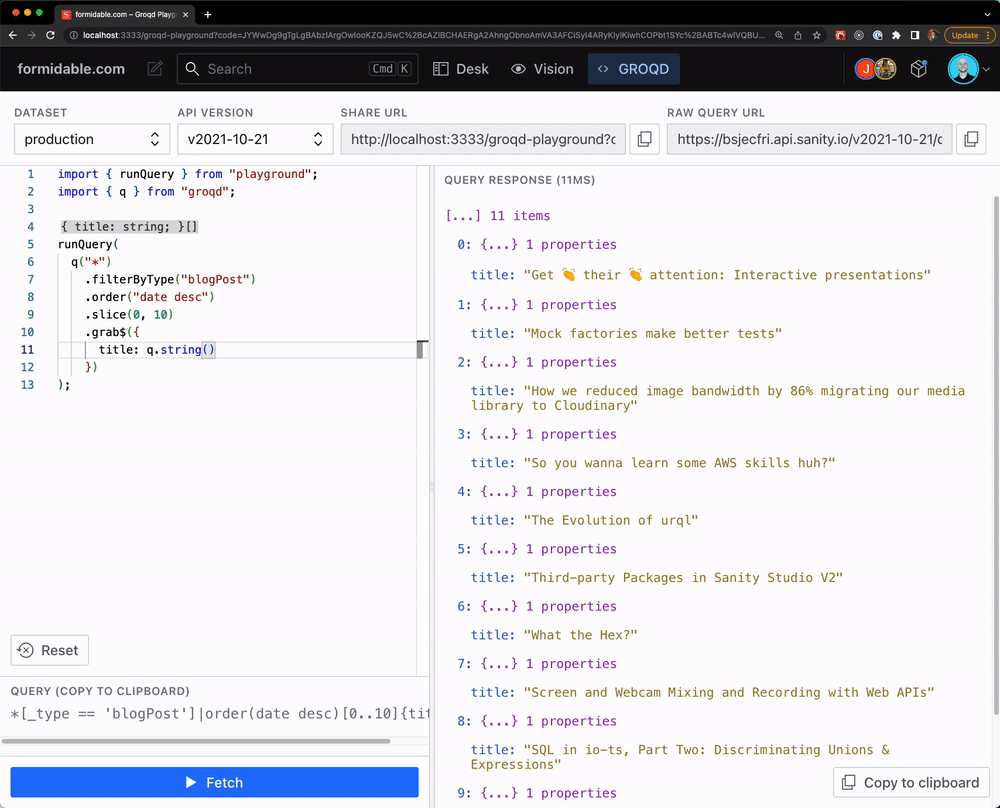Click the .filterByType("blogPost") code line

point(170,279)
